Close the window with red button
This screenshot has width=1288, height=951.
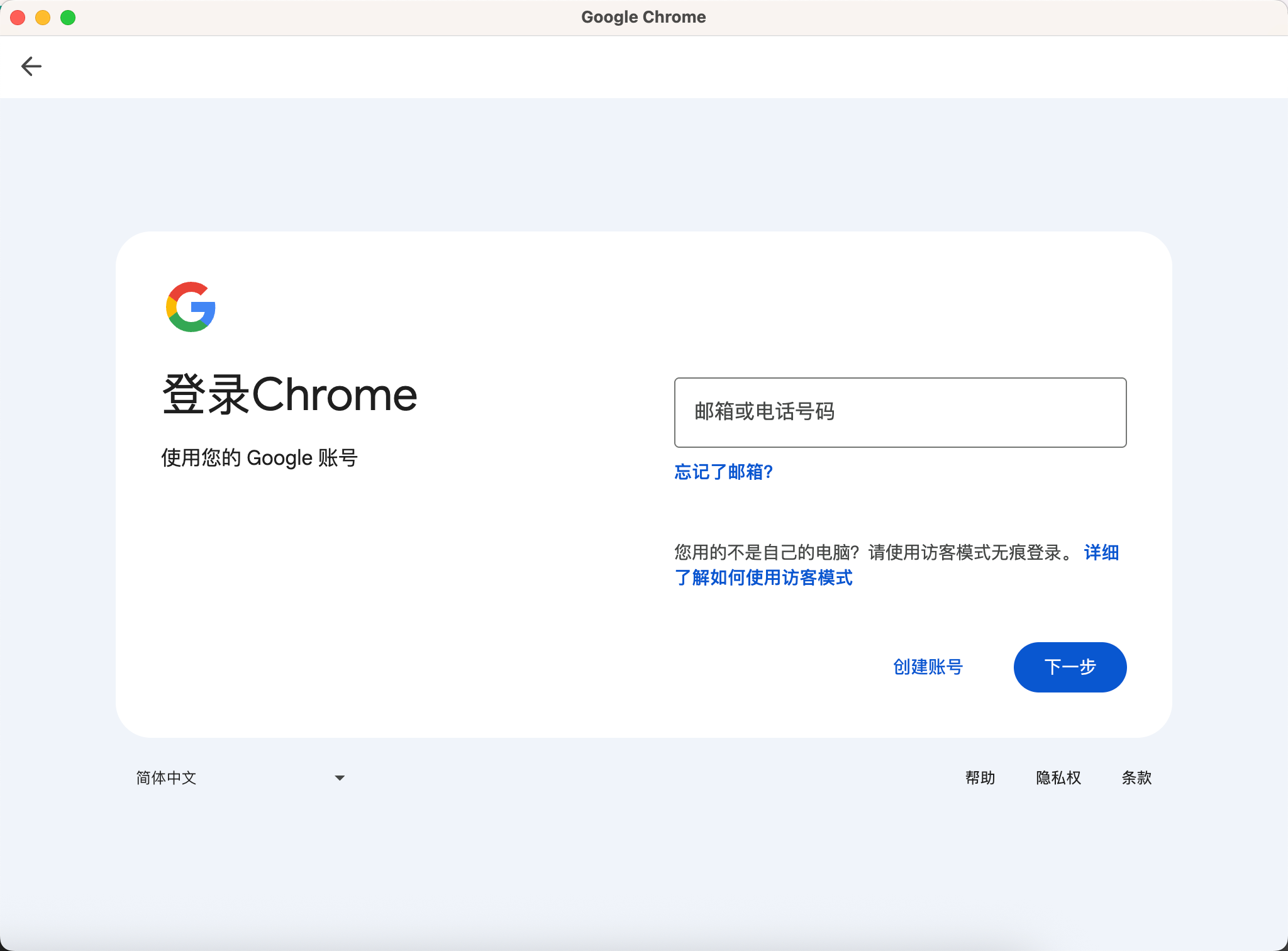(x=18, y=18)
